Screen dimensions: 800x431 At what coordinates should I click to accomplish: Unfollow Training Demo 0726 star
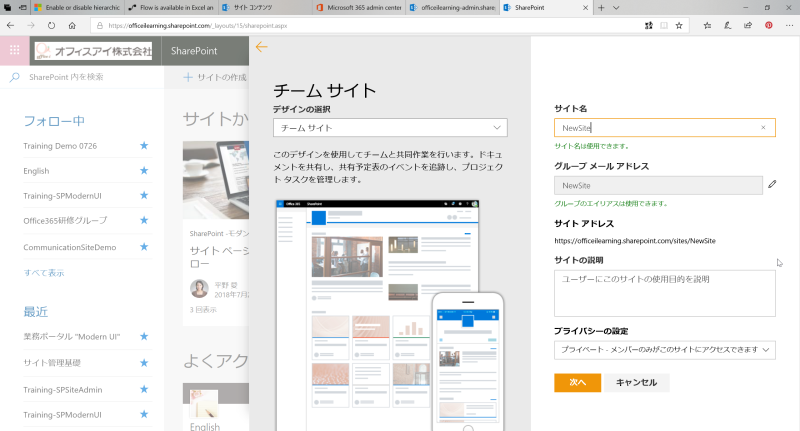(144, 146)
